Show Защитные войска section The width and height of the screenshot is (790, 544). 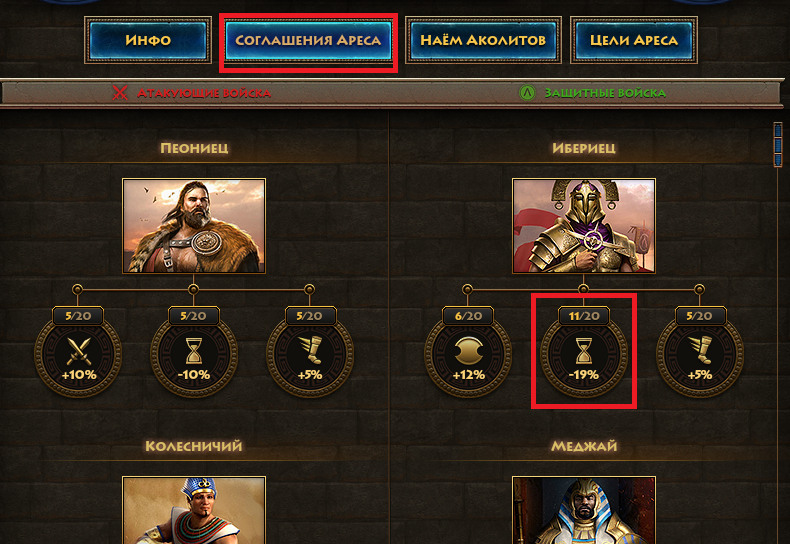tap(605, 93)
